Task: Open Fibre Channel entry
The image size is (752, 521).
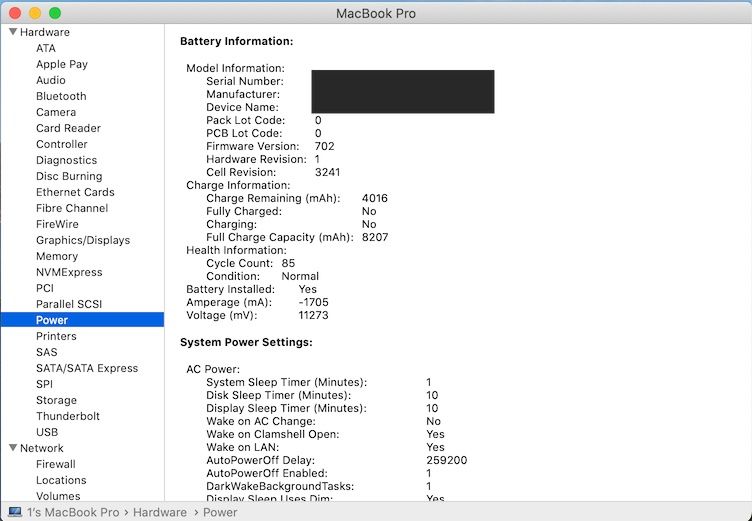Action: coord(72,208)
